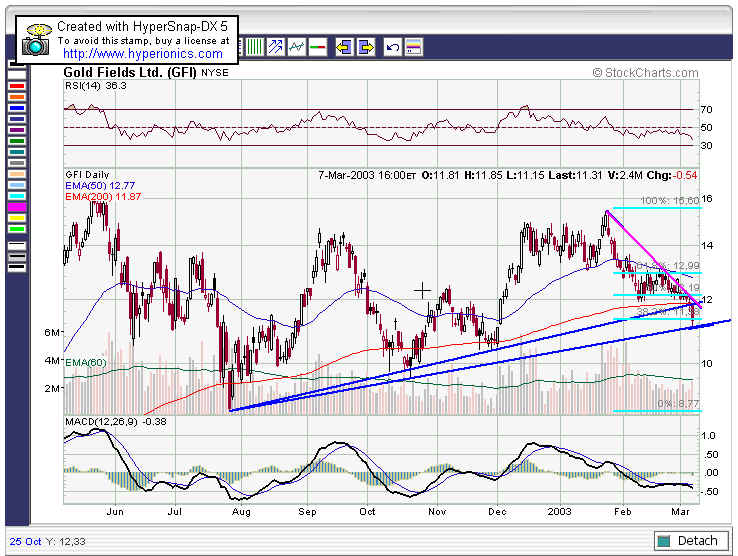Click the yellow left arrow toolbar icon

(x=344, y=47)
